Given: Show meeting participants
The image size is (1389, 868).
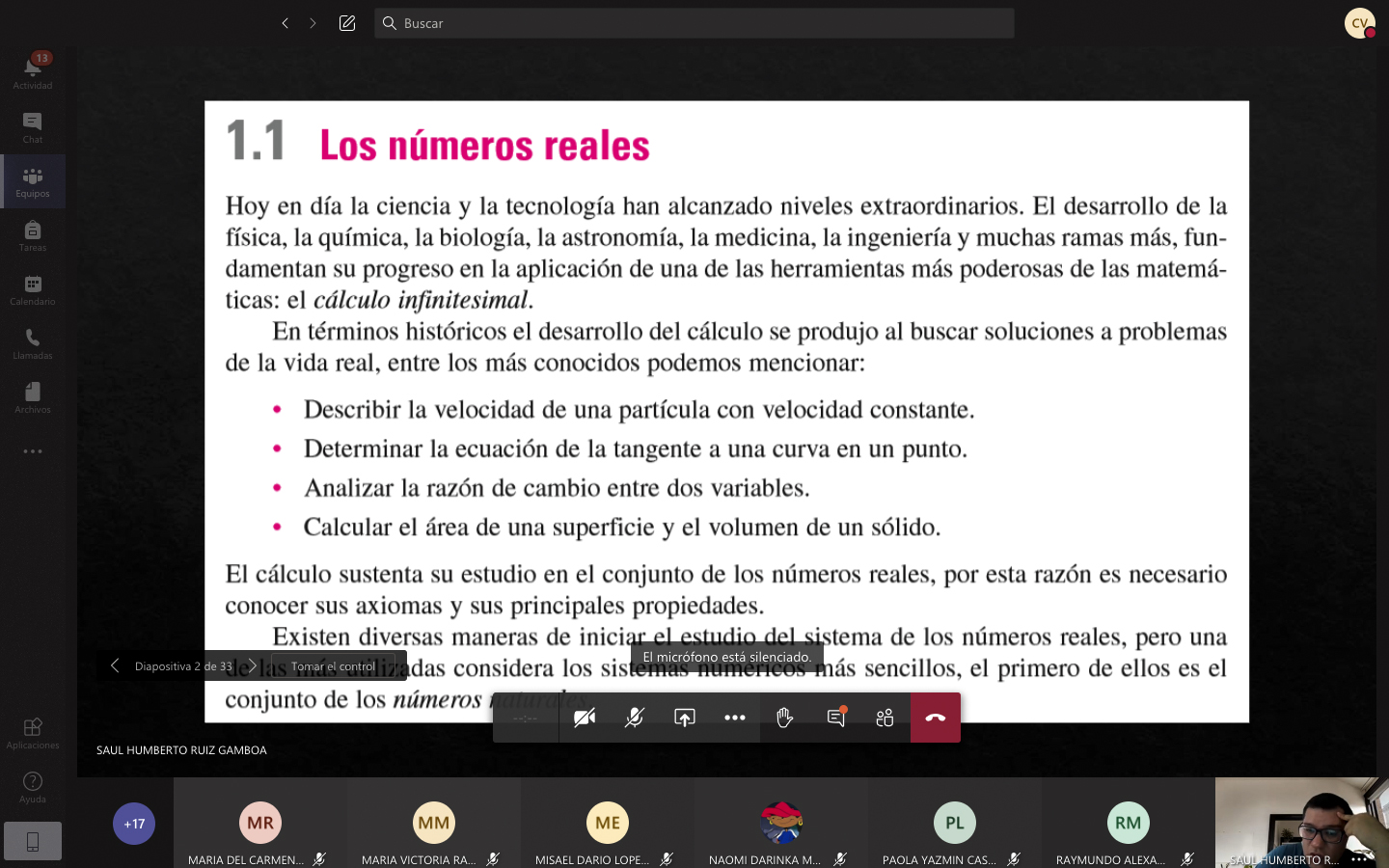Looking at the screenshot, I should [x=885, y=718].
